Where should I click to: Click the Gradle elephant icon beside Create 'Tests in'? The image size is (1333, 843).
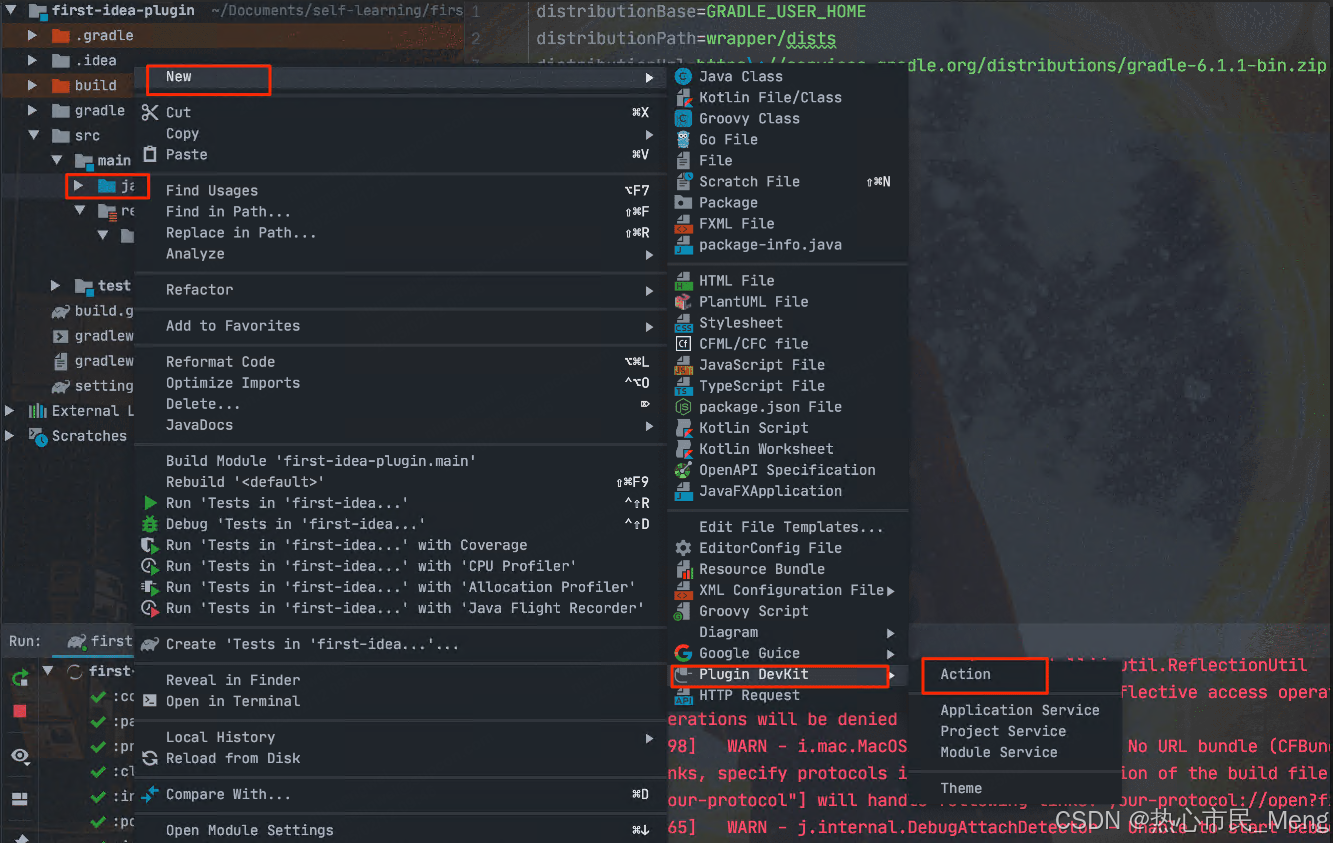coord(150,644)
